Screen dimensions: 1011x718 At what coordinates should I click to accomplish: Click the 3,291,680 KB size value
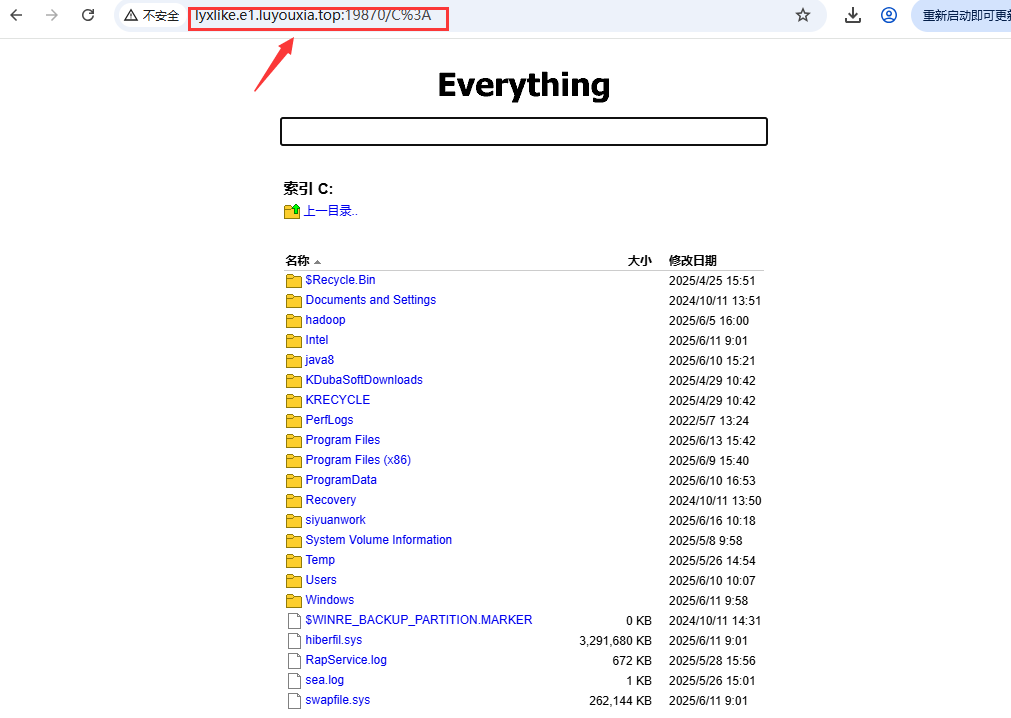pyautogui.click(x=615, y=641)
